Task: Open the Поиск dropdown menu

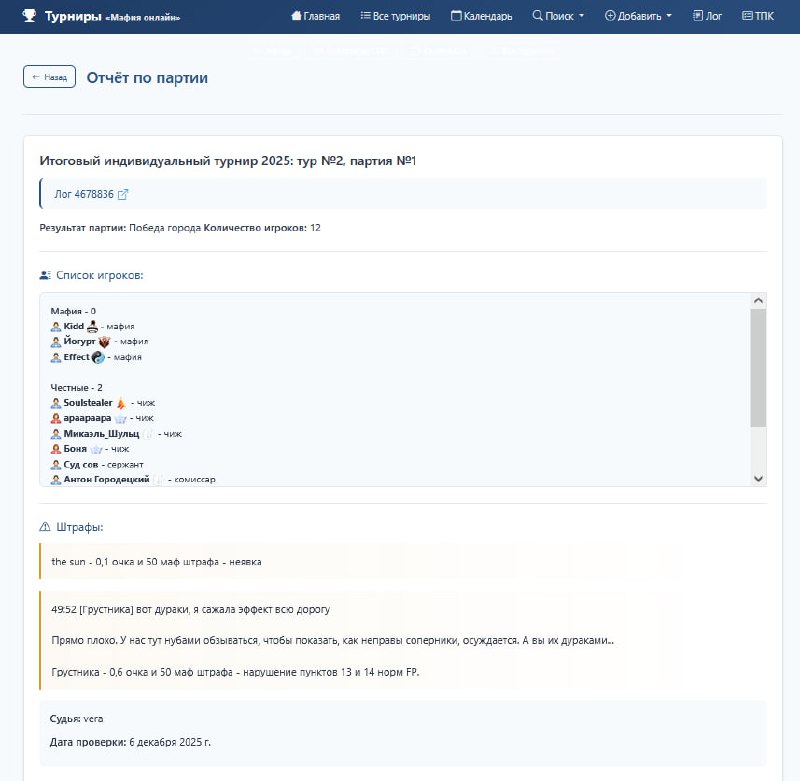Action: (x=559, y=16)
